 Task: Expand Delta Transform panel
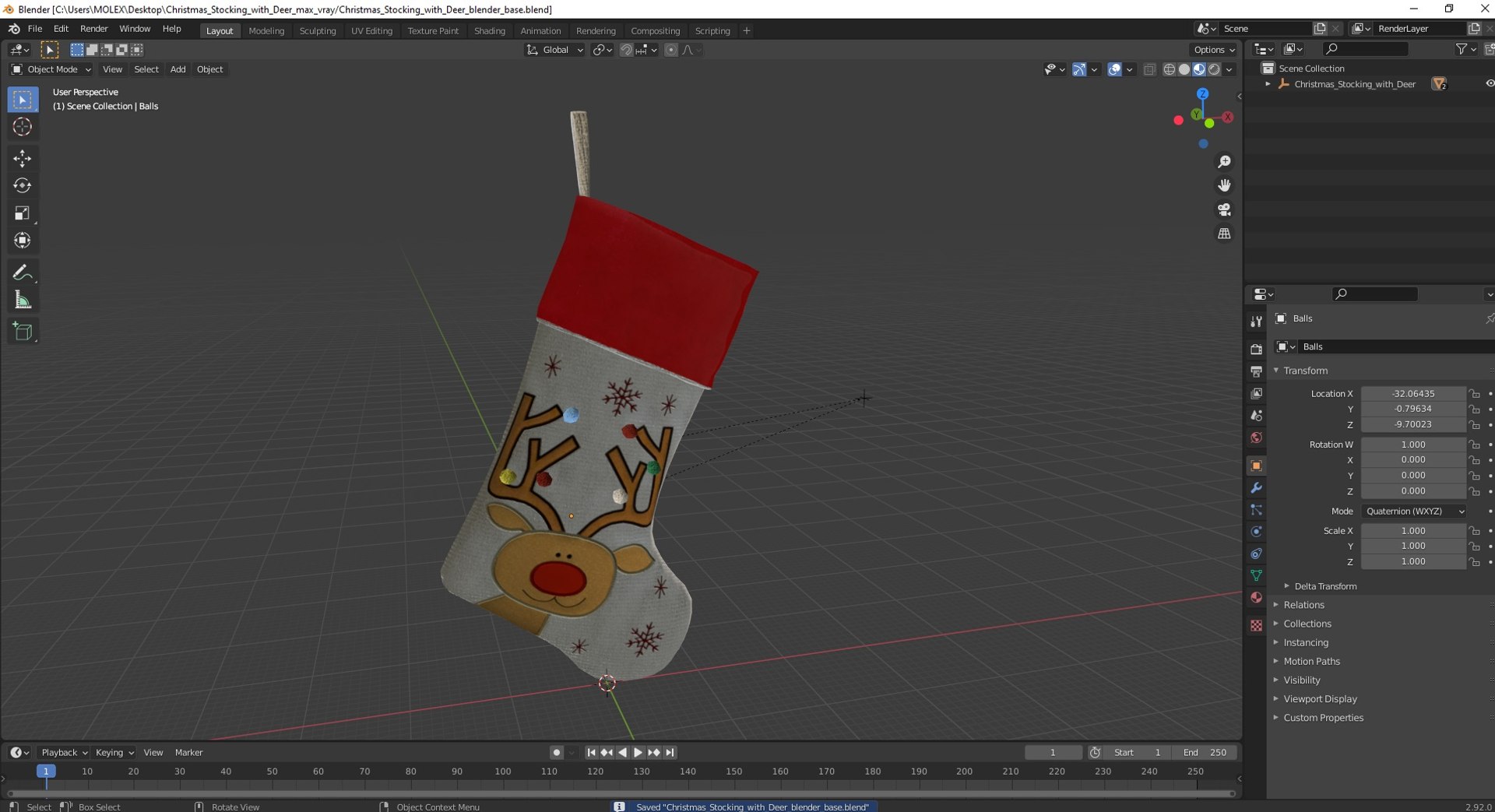tap(1324, 586)
